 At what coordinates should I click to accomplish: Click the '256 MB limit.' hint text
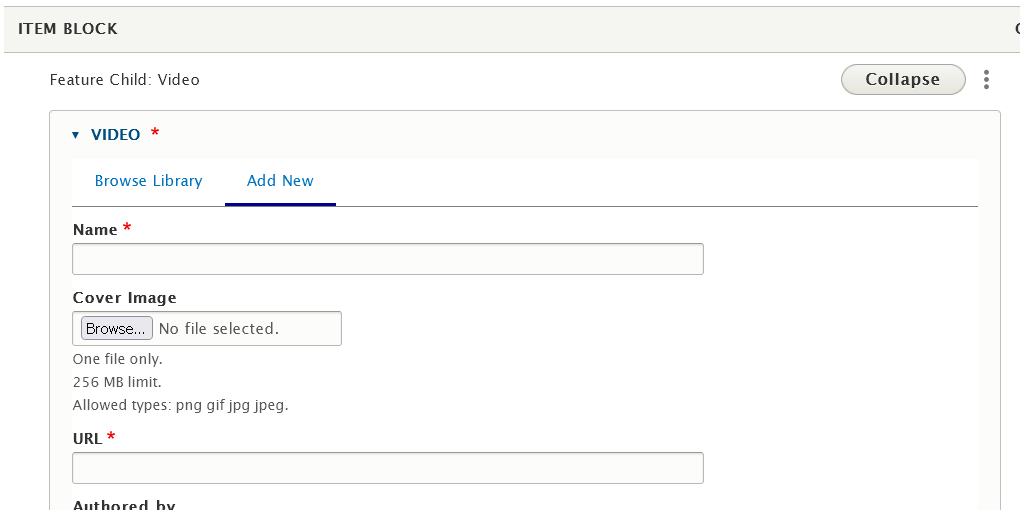click(117, 382)
